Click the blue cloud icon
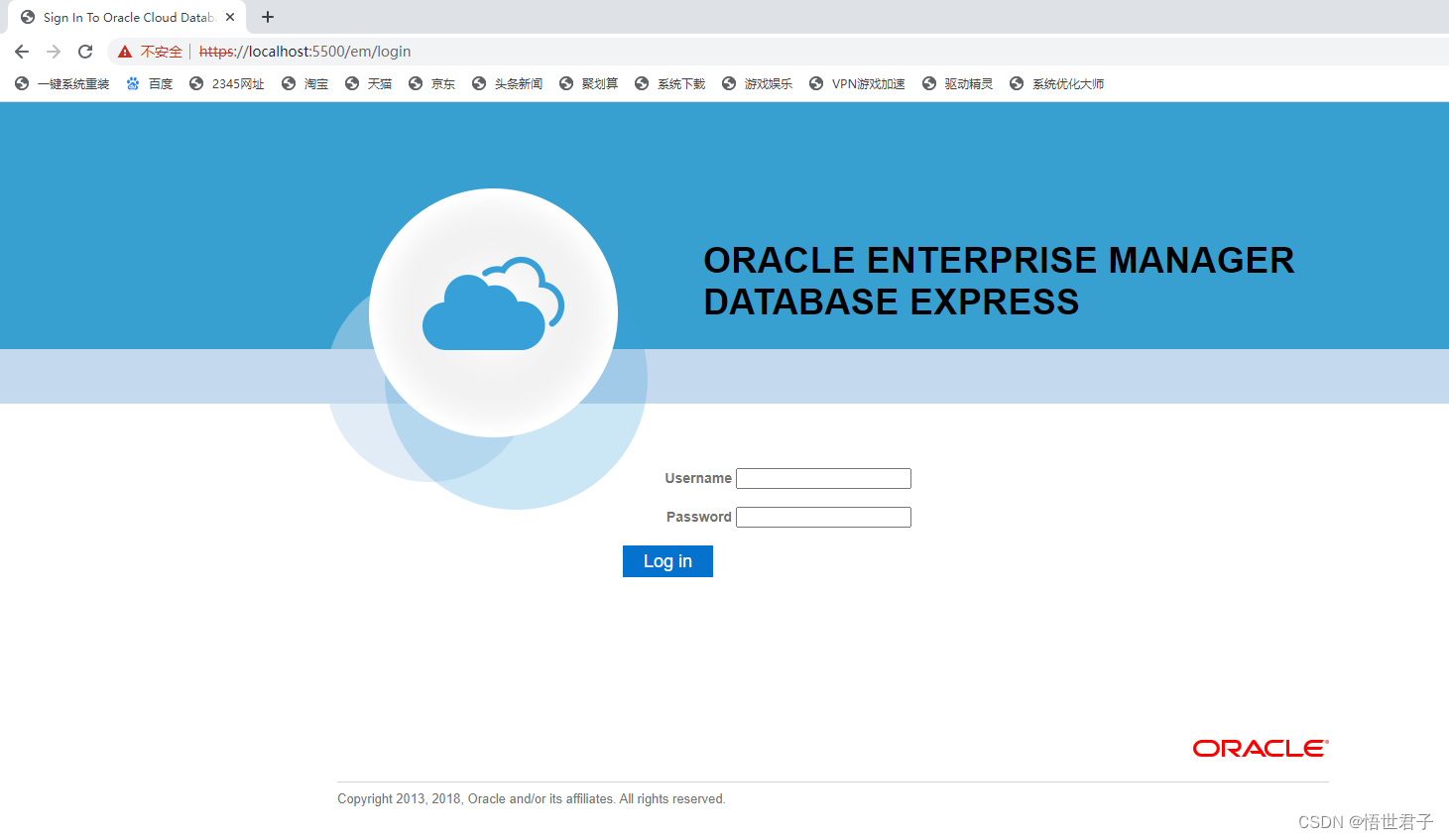The width and height of the screenshot is (1449, 840). 493,303
